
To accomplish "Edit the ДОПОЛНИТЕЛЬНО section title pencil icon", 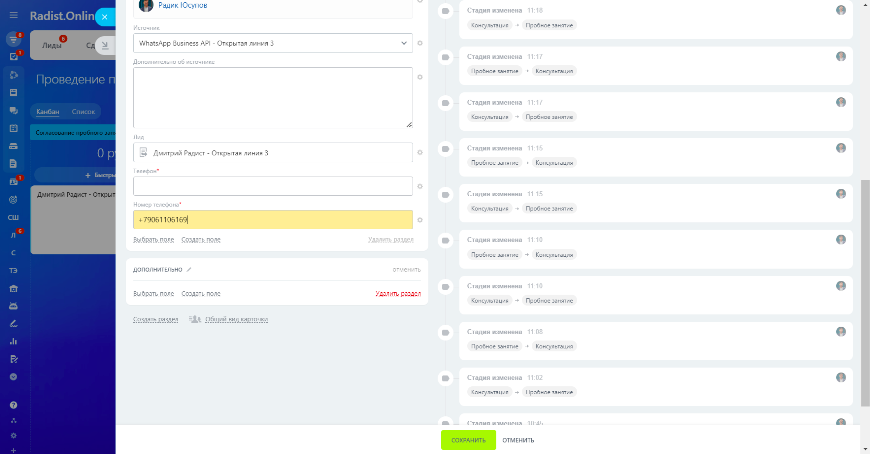I will 189,270.
